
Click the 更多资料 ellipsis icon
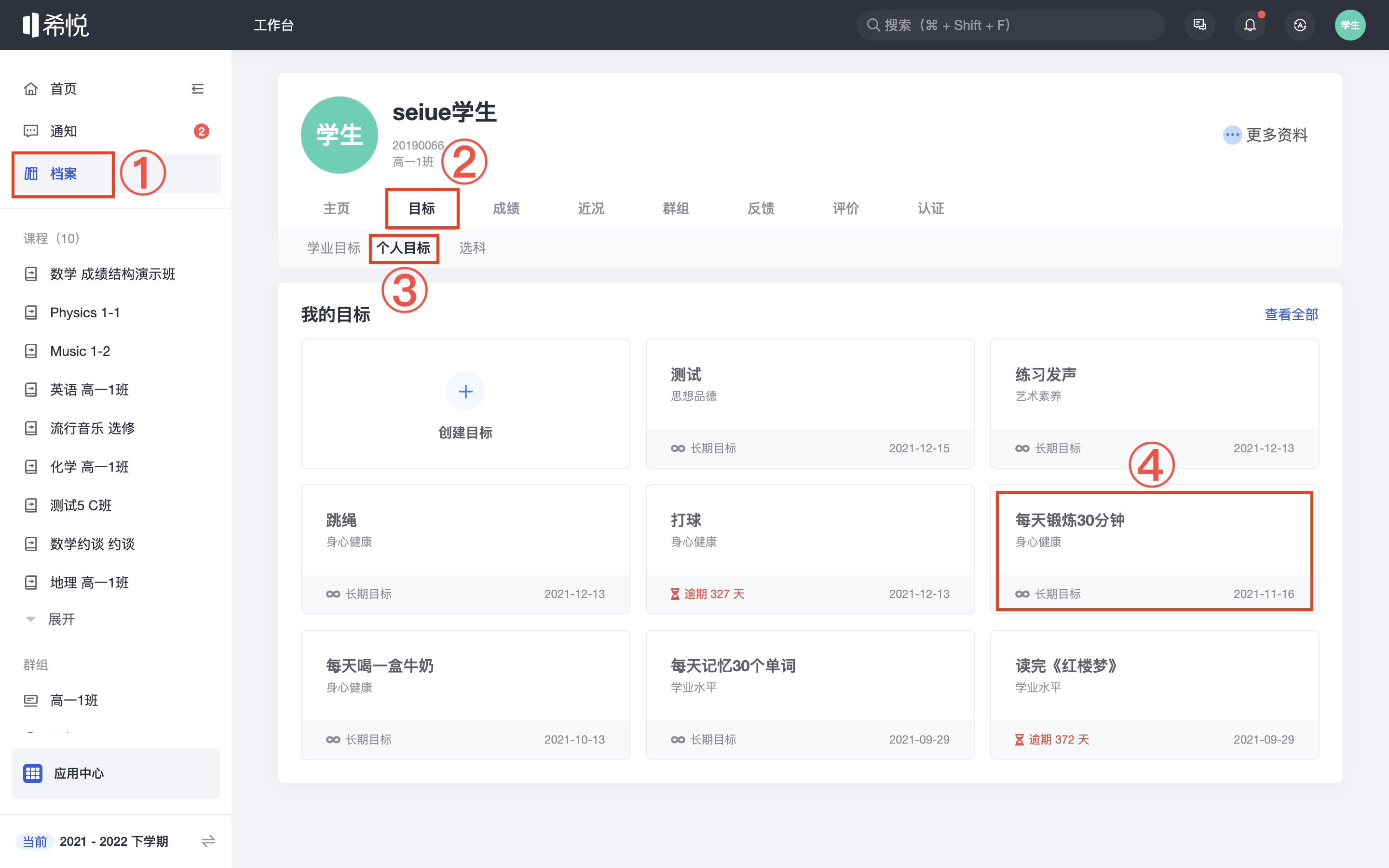pyautogui.click(x=1232, y=135)
